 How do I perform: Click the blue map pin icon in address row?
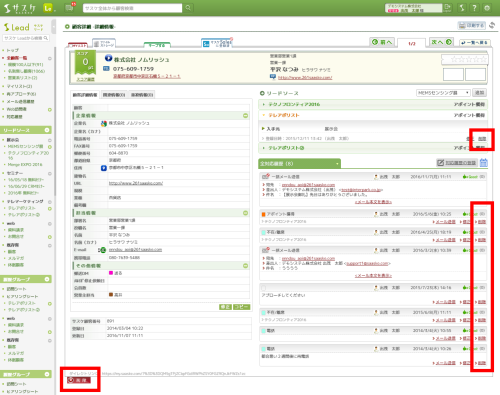click(x=104, y=168)
